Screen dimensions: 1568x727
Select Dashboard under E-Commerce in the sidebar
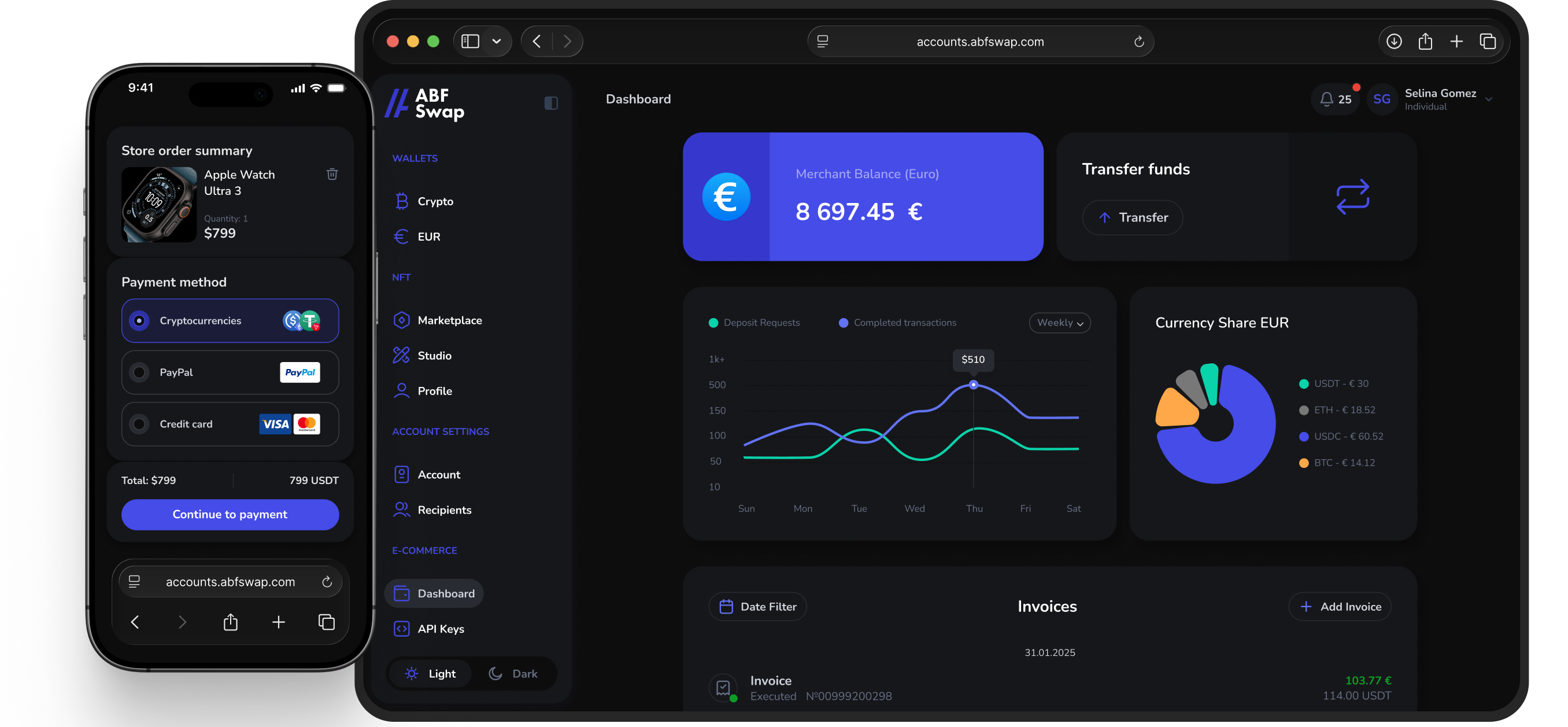coord(434,593)
